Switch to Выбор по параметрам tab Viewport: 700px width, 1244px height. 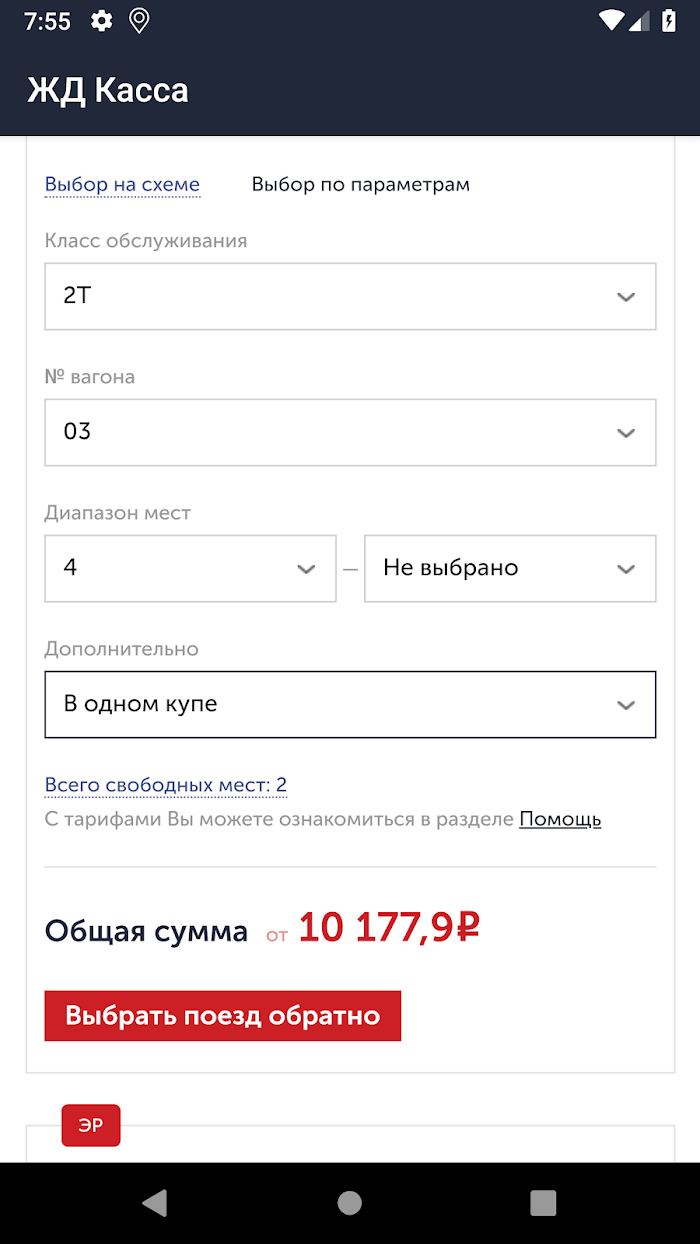[361, 184]
